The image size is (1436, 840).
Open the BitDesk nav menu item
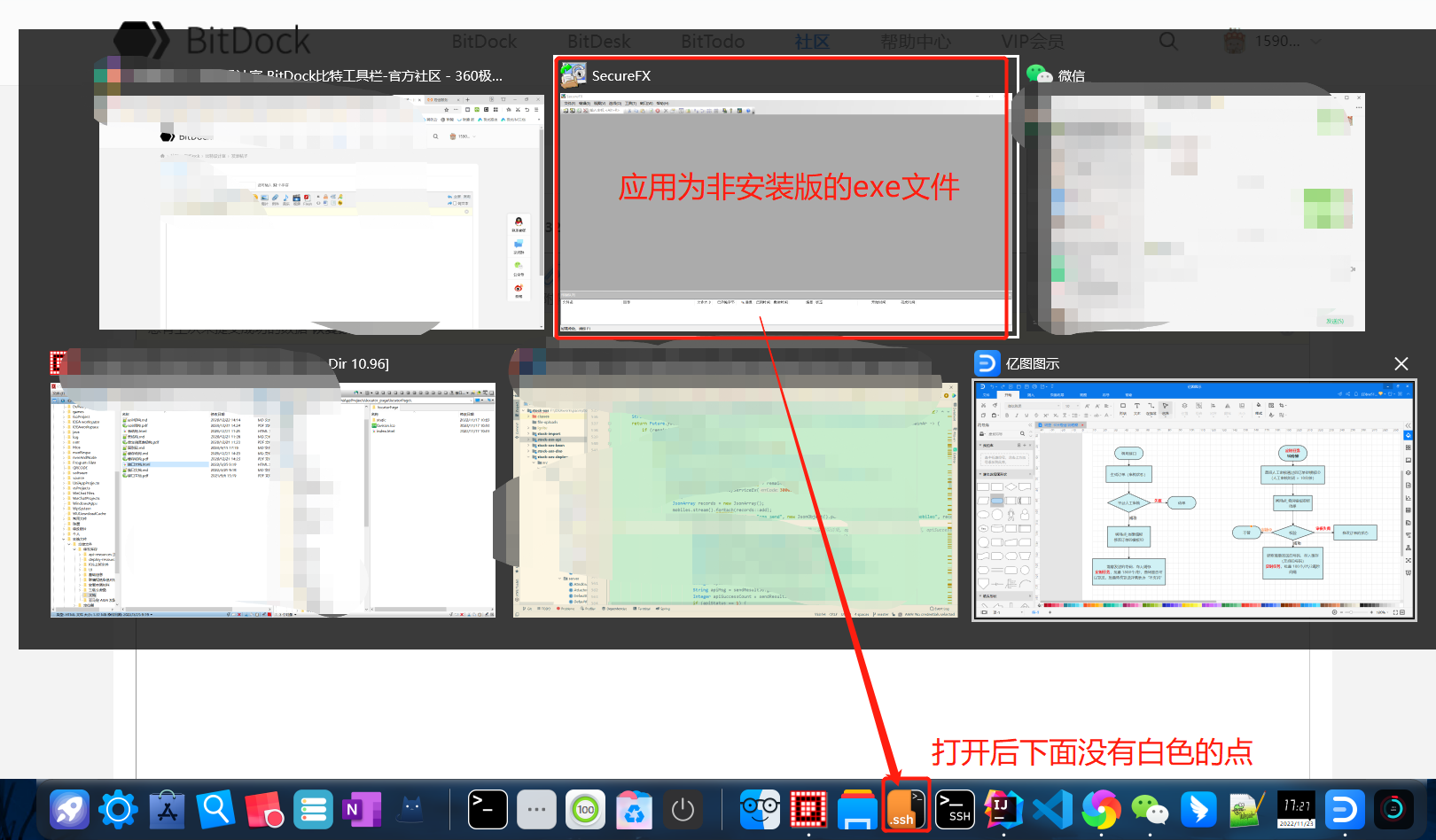click(598, 42)
